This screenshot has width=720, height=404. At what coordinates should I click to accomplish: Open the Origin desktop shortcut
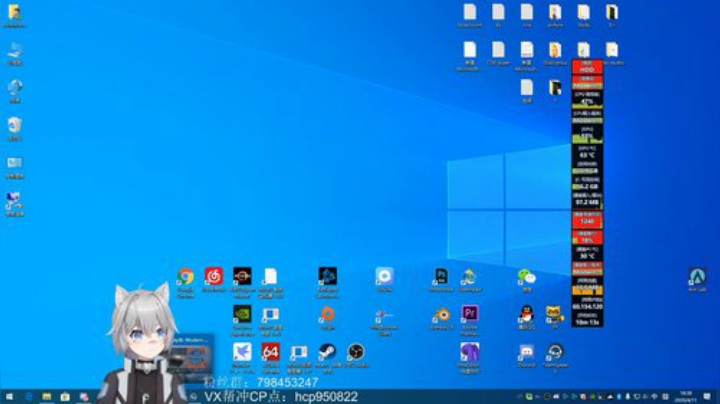tap(327, 314)
